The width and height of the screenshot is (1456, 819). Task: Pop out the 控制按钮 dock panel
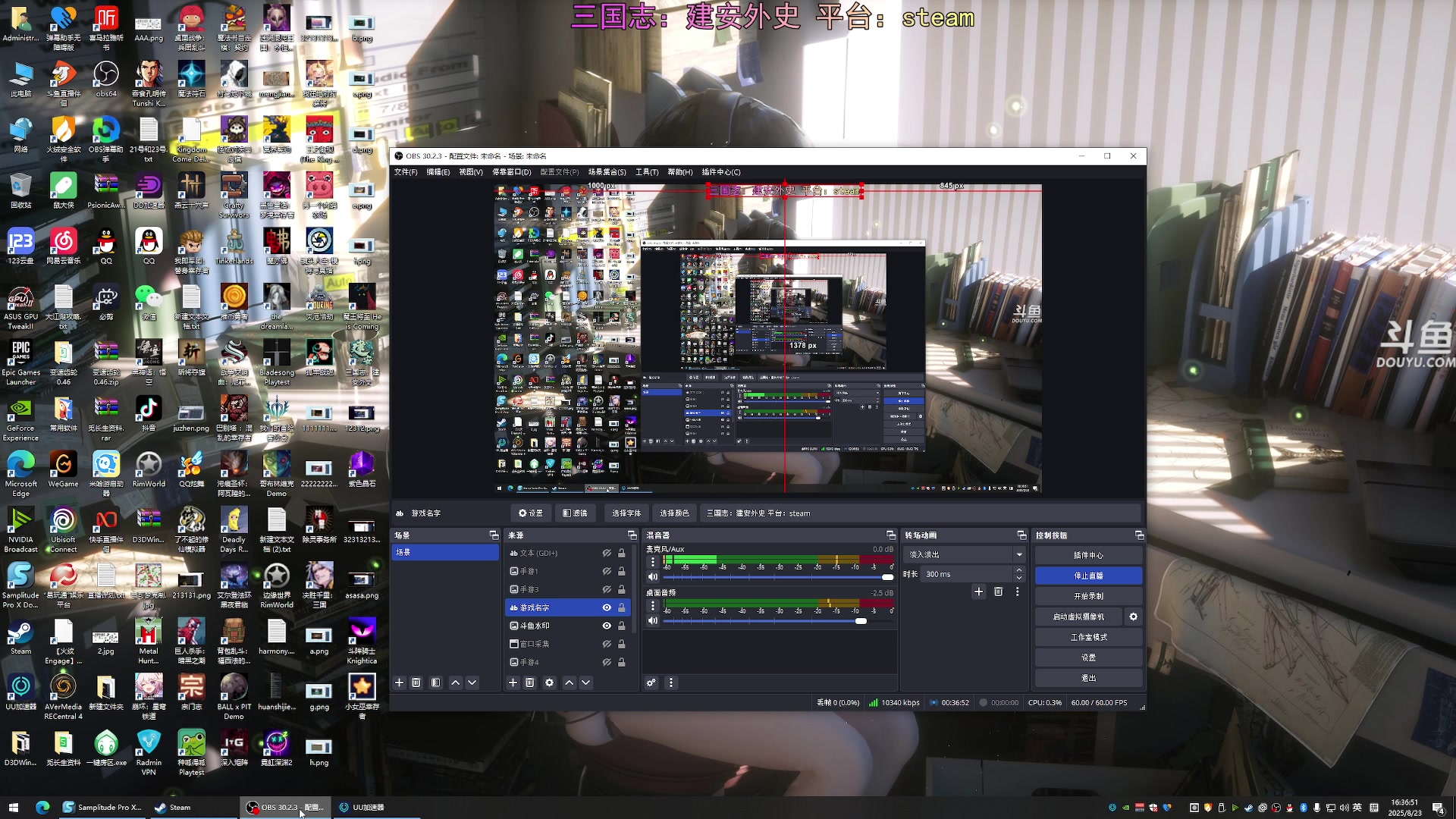click(1139, 535)
